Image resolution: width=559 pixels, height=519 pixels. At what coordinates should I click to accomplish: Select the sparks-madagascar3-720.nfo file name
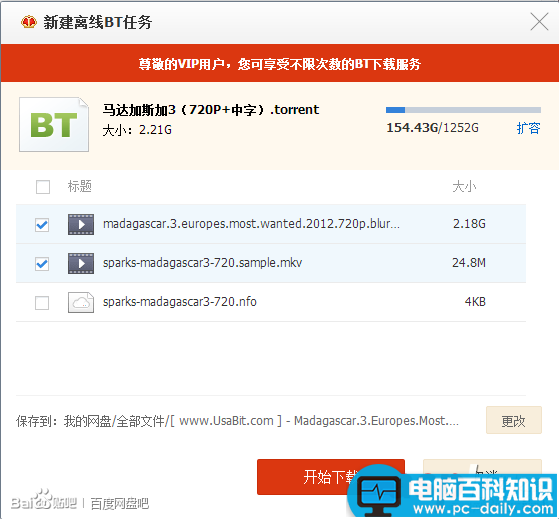tap(180, 302)
